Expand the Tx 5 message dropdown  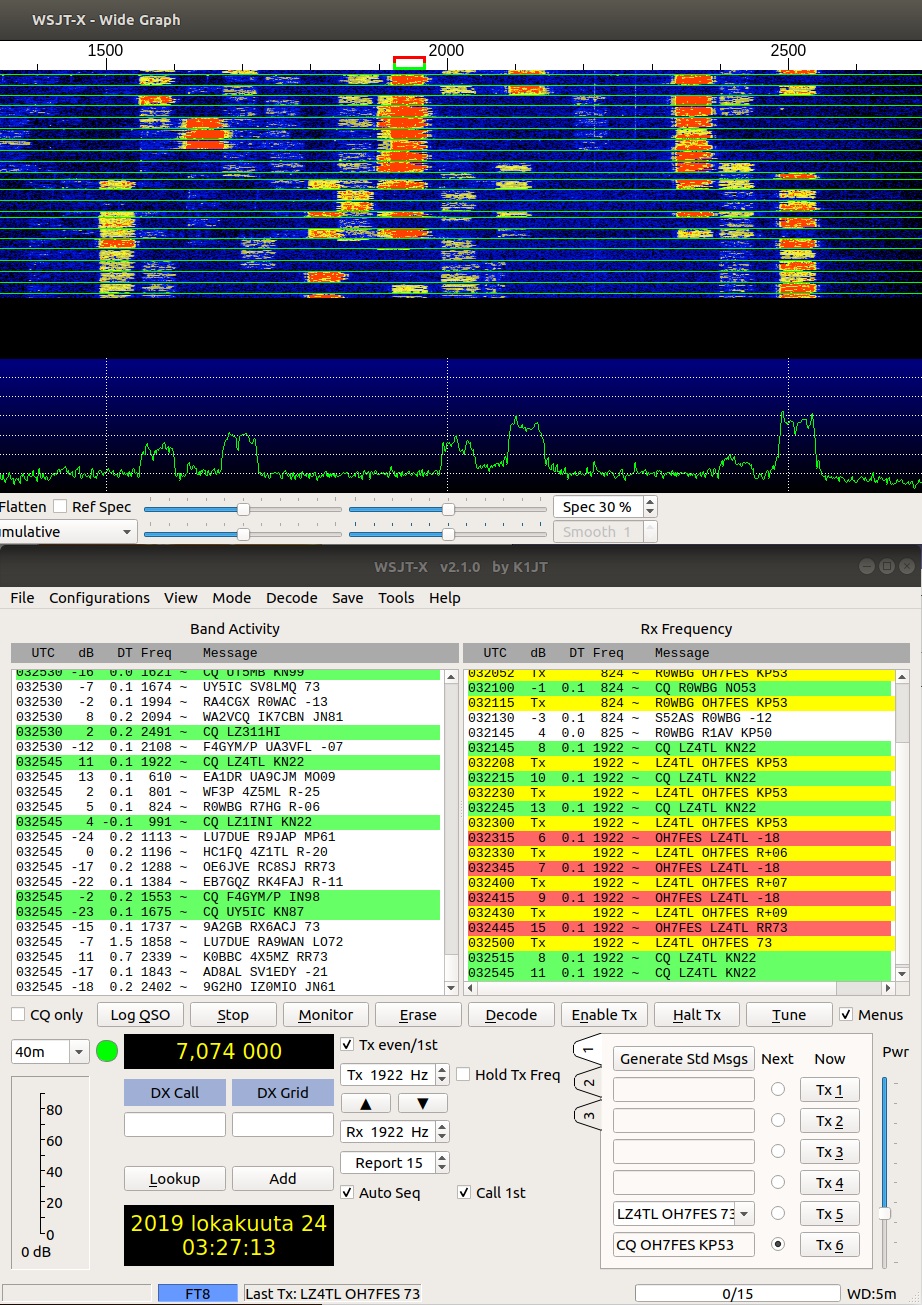(744, 1214)
